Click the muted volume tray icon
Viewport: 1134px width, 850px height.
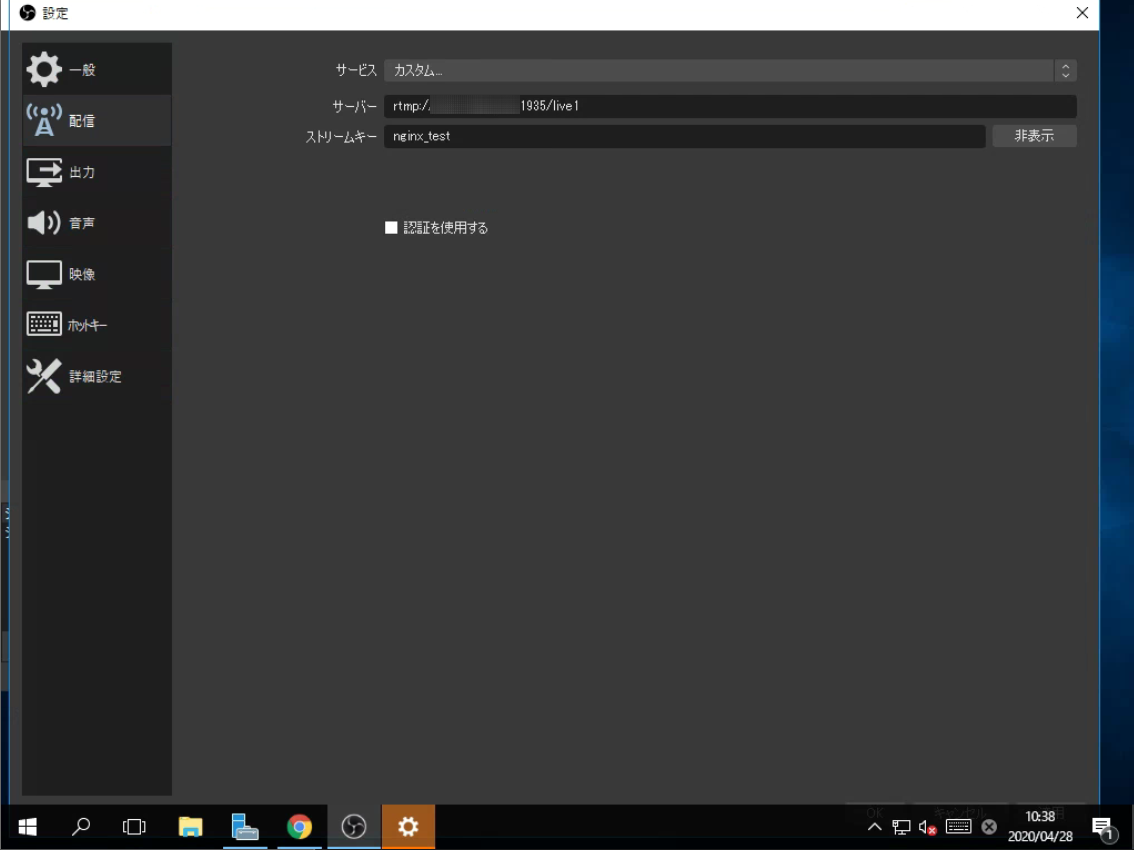pos(927,827)
